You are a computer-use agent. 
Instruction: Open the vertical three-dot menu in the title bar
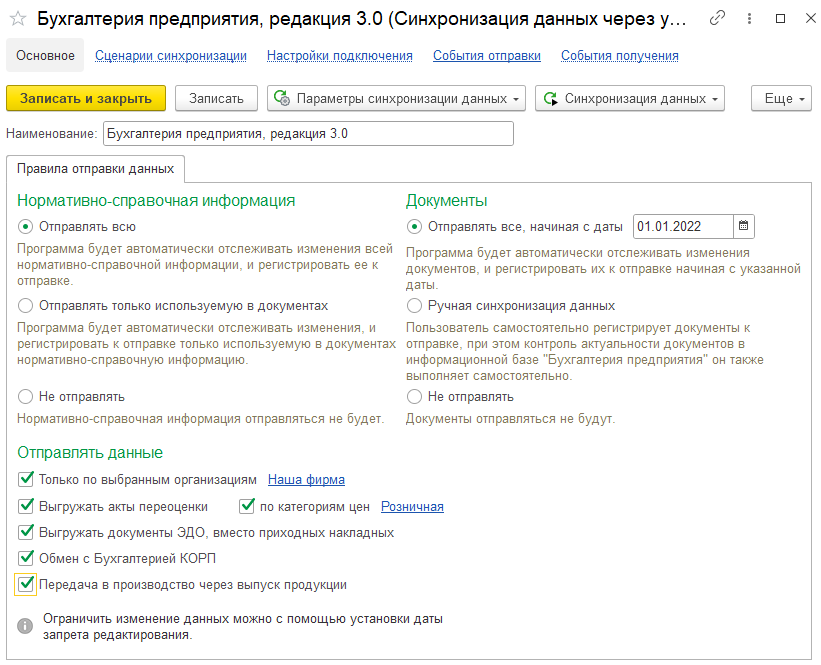point(749,19)
